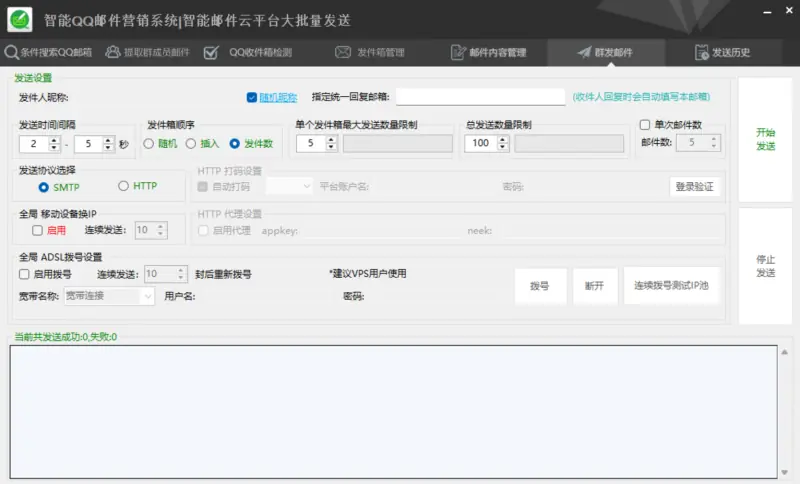800x484 pixels.
Task: Open 发送历史 tab
Action: [723, 52]
